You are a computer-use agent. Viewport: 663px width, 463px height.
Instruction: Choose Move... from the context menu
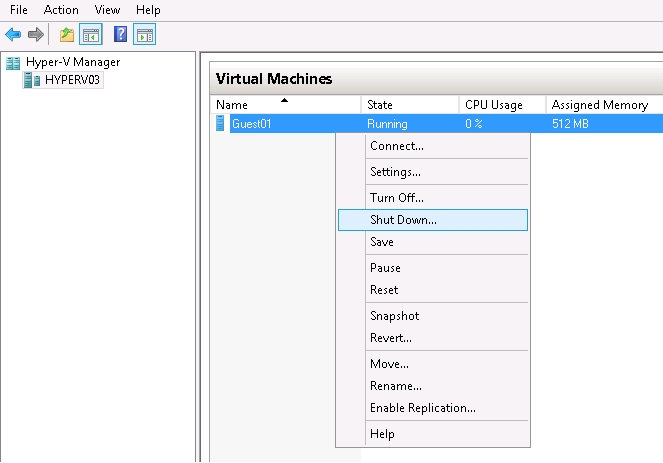point(433,364)
